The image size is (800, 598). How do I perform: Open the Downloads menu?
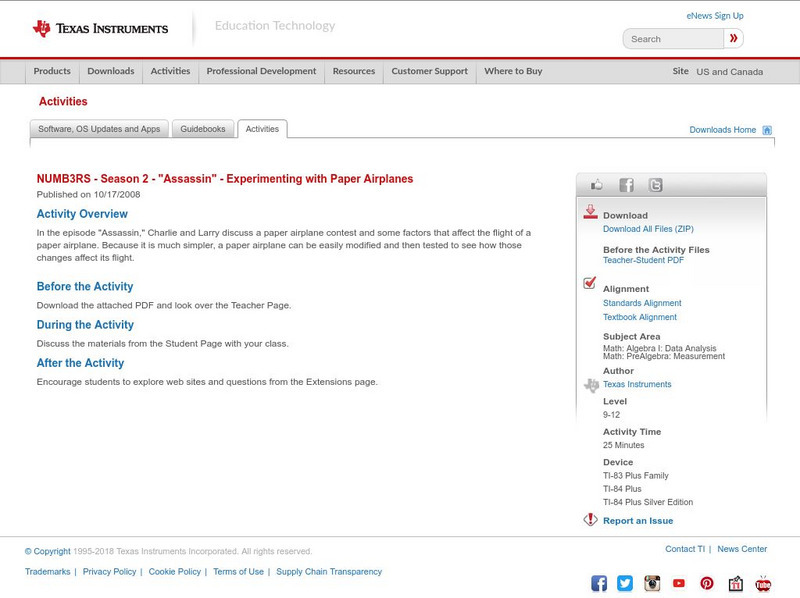[x=111, y=71]
